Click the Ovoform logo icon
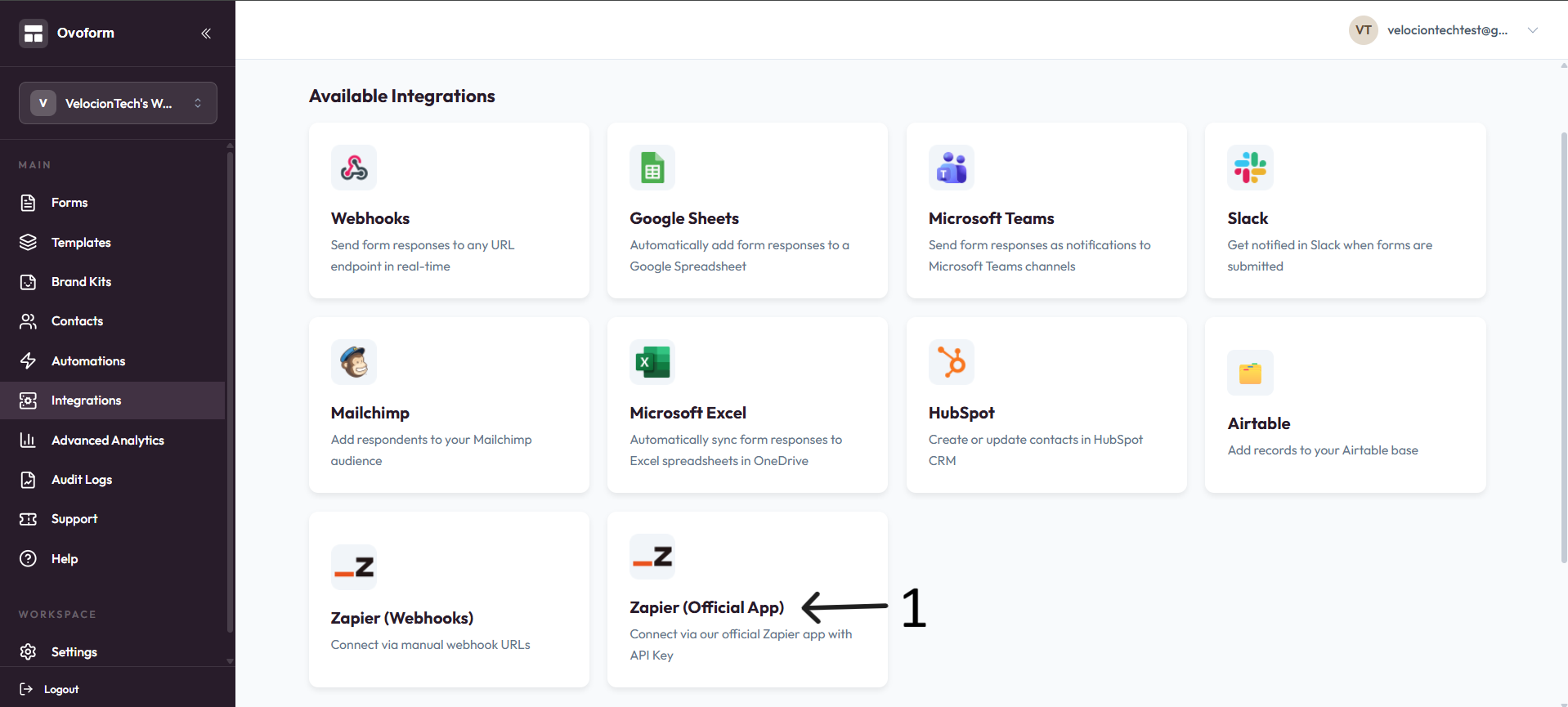This screenshot has width=1568, height=707. coord(34,34)
